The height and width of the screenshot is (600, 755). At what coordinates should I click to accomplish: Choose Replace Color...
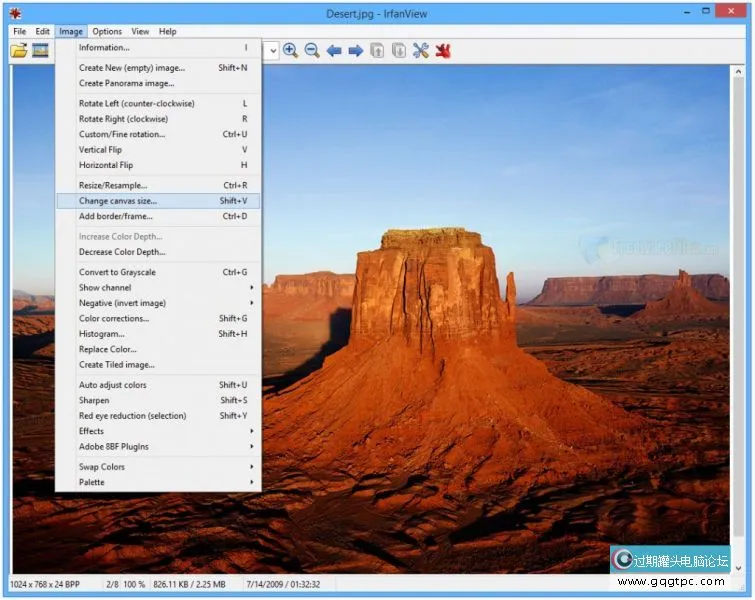158,349
